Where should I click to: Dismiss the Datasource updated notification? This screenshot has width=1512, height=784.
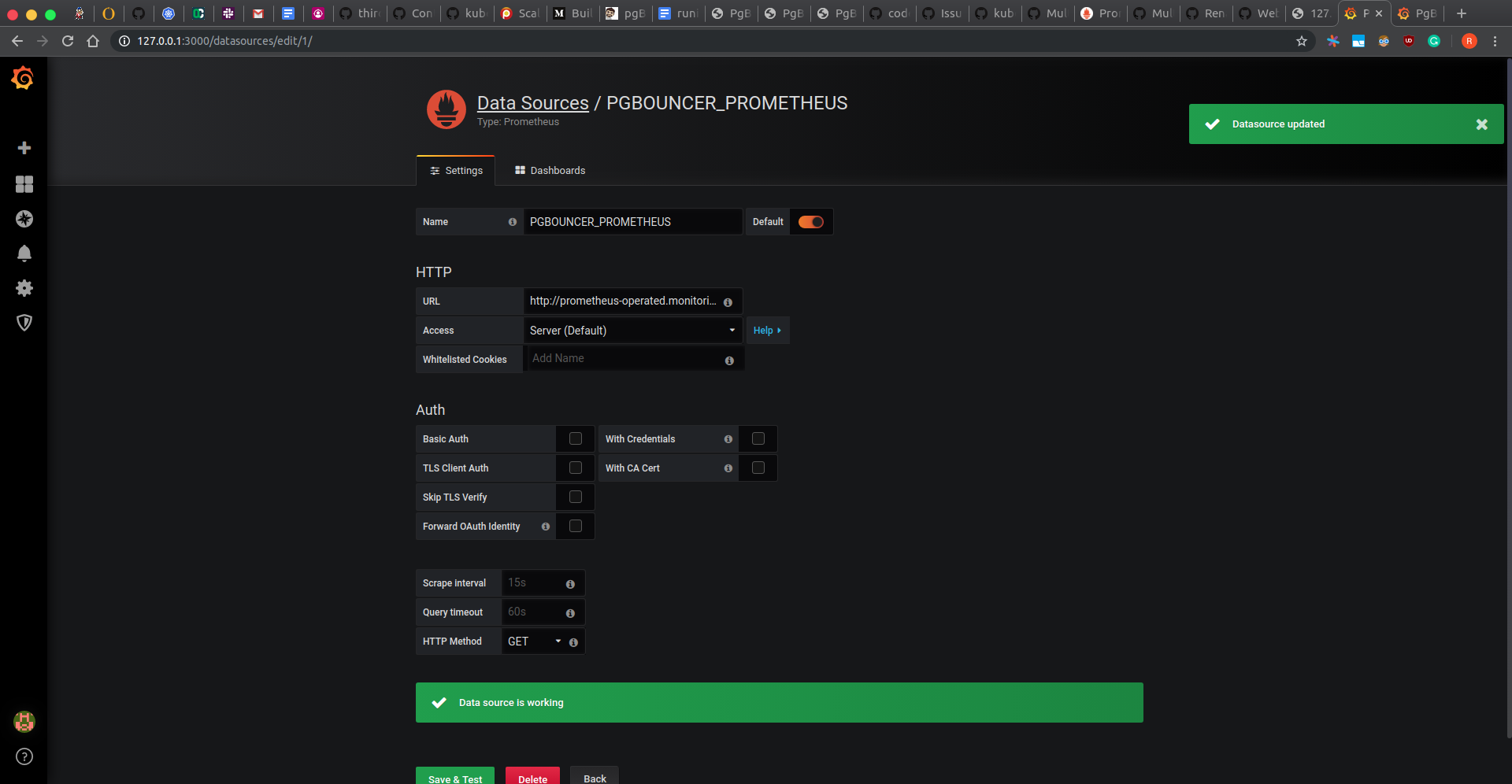click(x=1482, y=124)
